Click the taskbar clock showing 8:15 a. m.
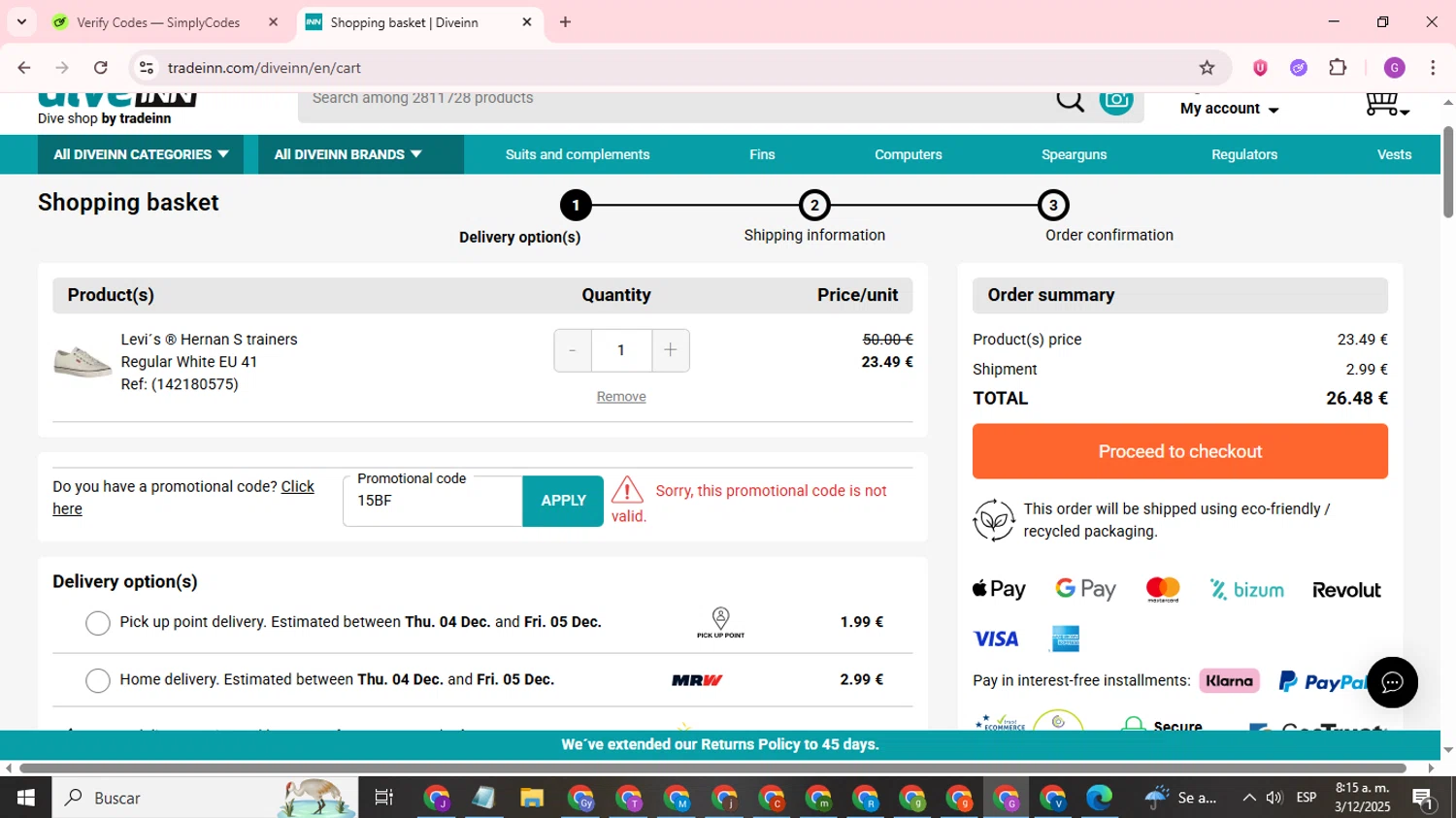The width and height of the screenshot is (1456, 818). 1362,798
